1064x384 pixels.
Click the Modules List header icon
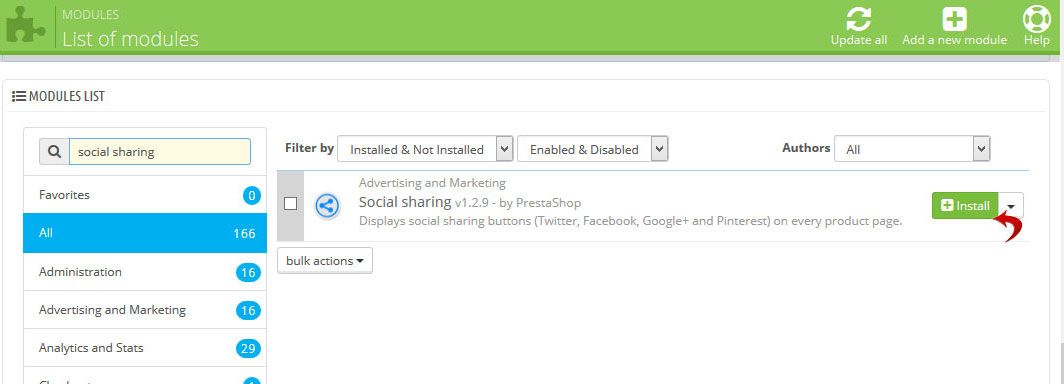[x=19, y=96]
